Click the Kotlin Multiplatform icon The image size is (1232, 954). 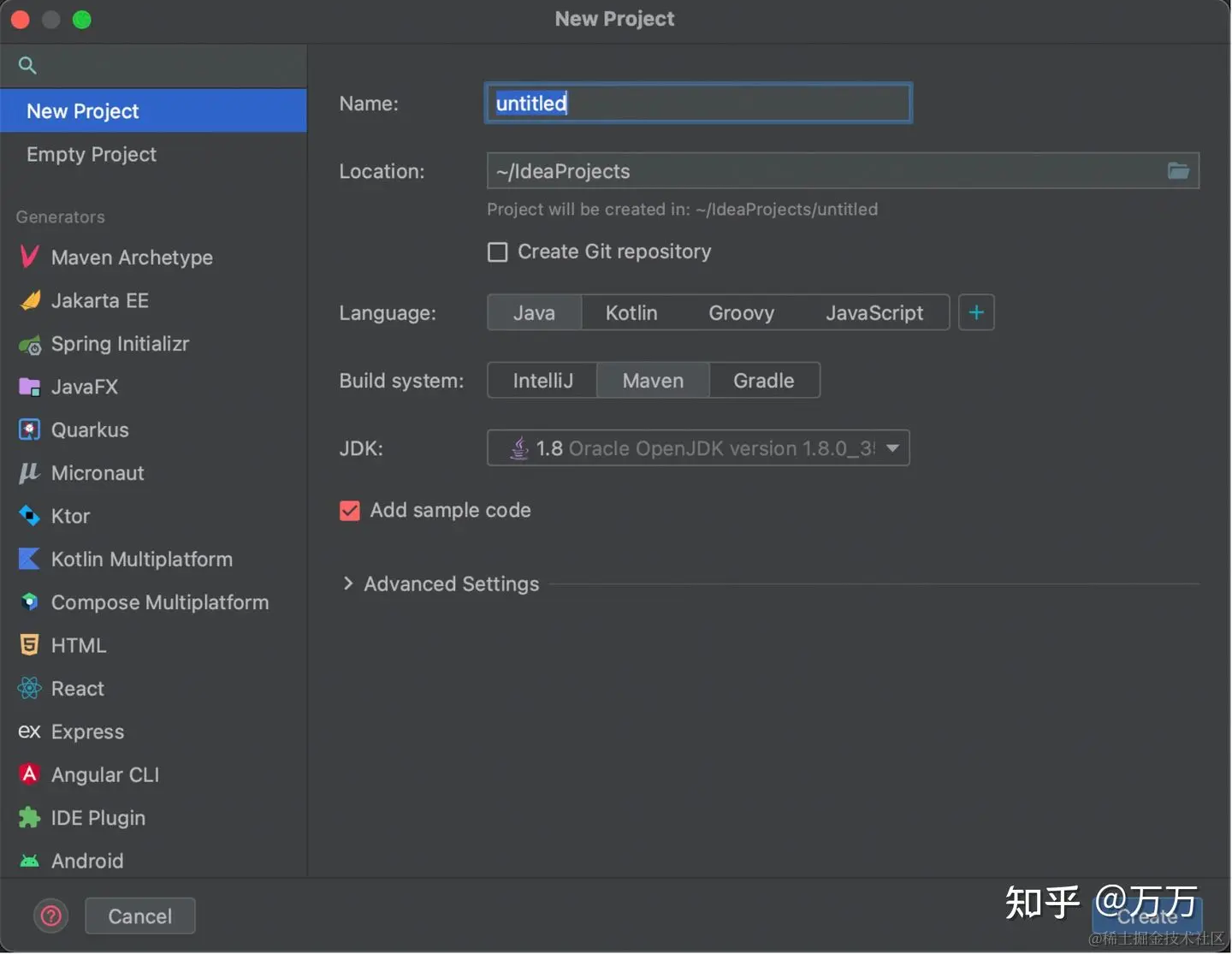click(x=30, y=559)
